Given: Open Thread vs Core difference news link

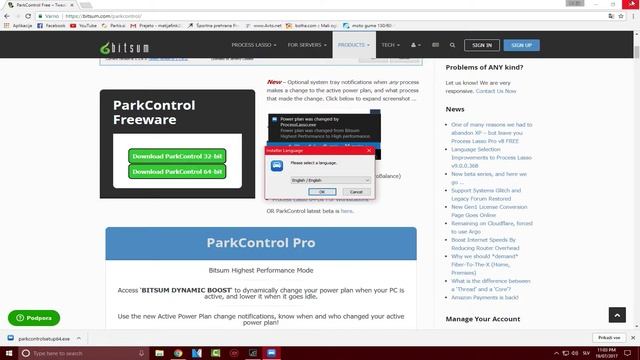Looking at the screenshot, I should point(491,285).
